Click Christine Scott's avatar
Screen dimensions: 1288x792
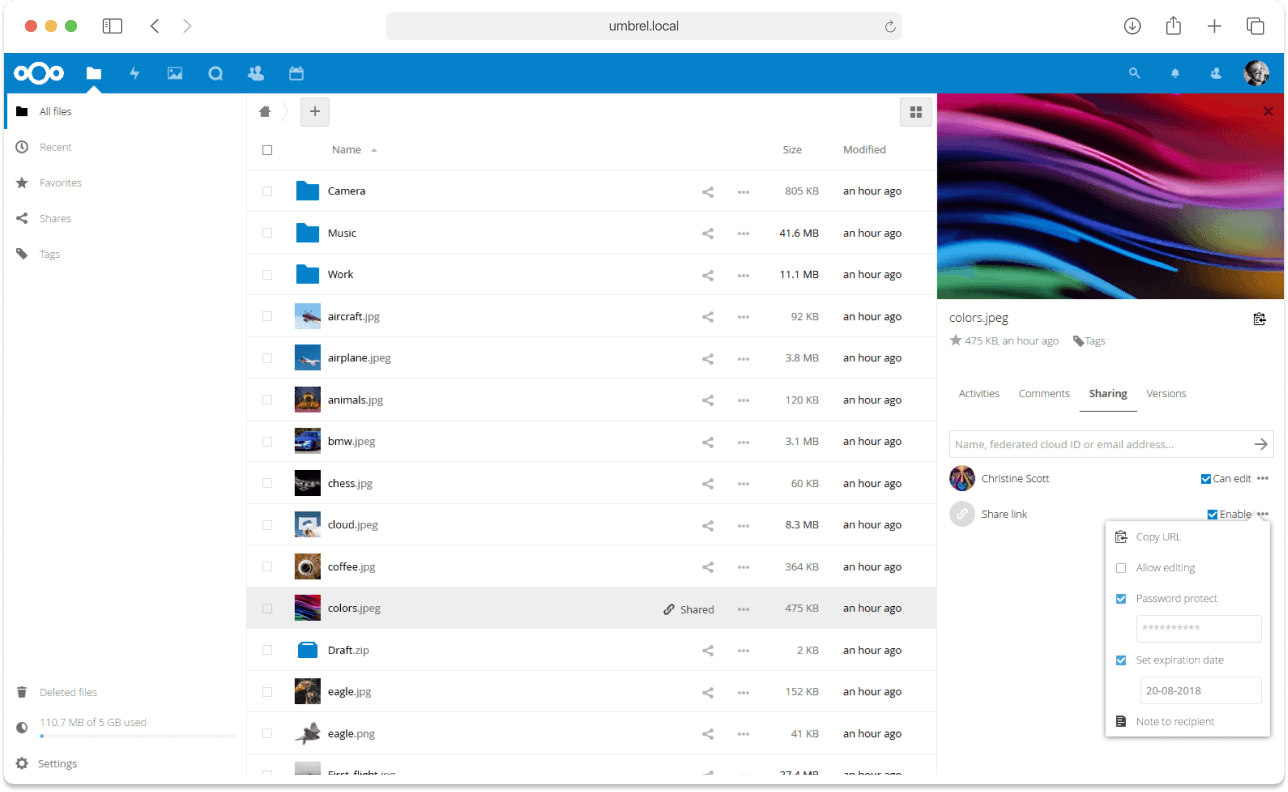962,478
